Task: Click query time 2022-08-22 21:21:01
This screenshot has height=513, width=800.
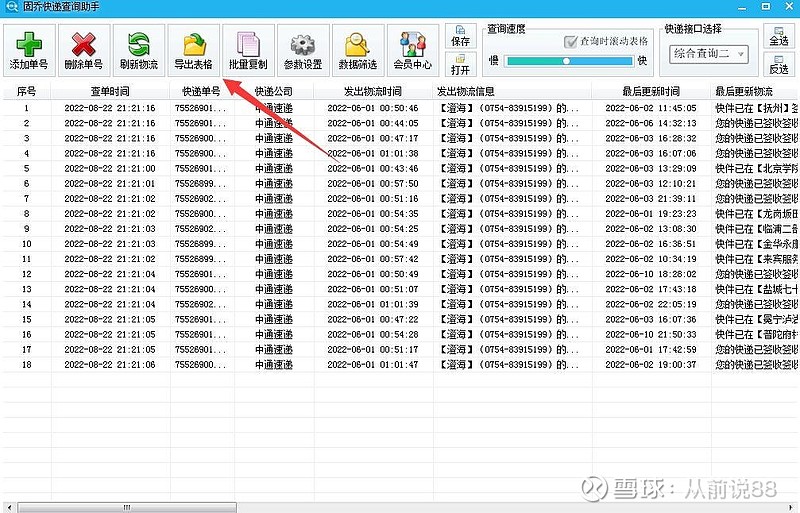Action: point(110,183)
